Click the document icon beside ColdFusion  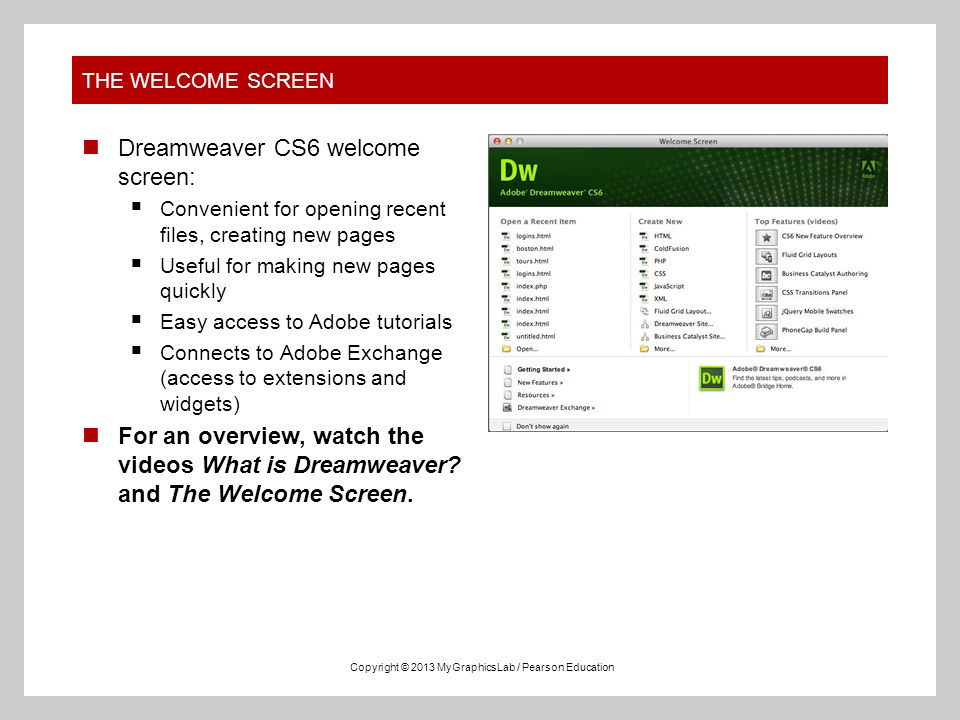click(x=643, y=249)
